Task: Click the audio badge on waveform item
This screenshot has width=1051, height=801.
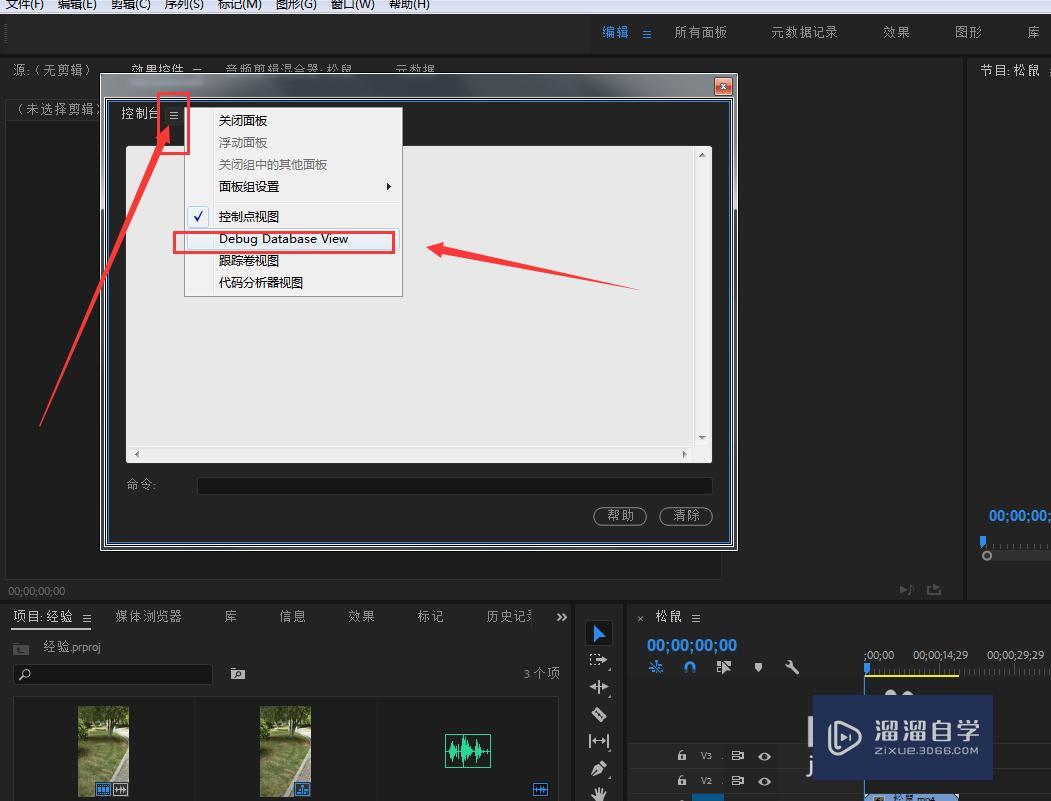Action: (540, 789)
